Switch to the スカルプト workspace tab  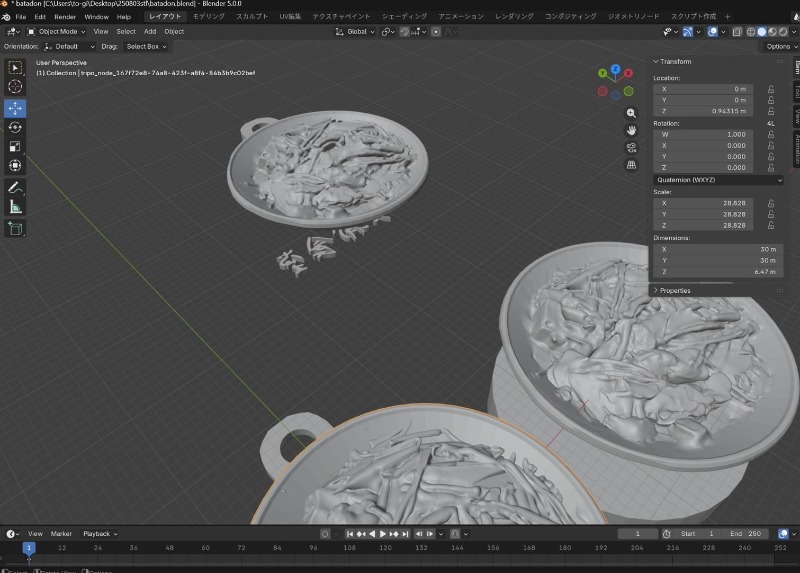pyautogui.click(x=251, y=17)
